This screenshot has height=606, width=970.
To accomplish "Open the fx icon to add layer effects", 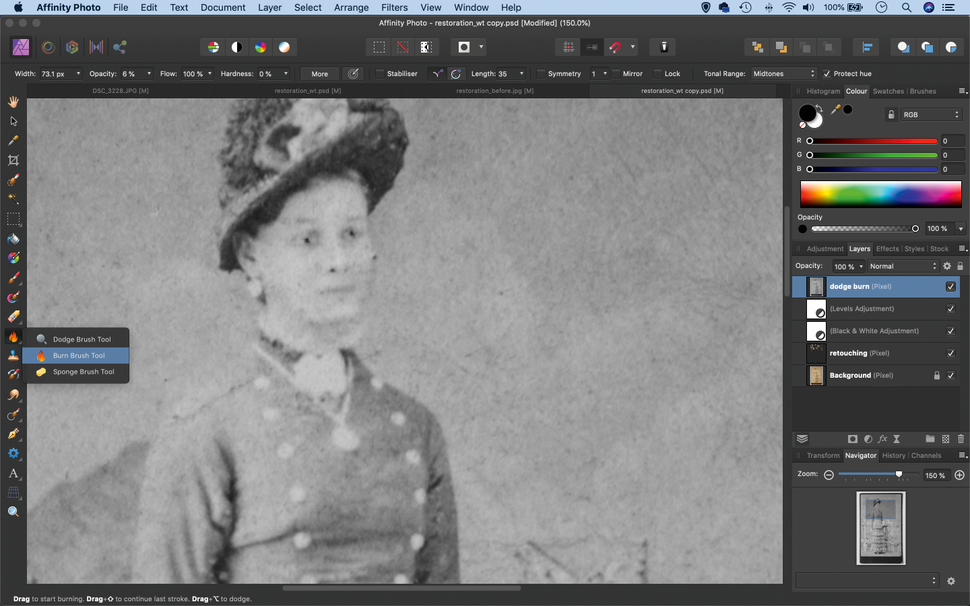I will pos(882,438).
